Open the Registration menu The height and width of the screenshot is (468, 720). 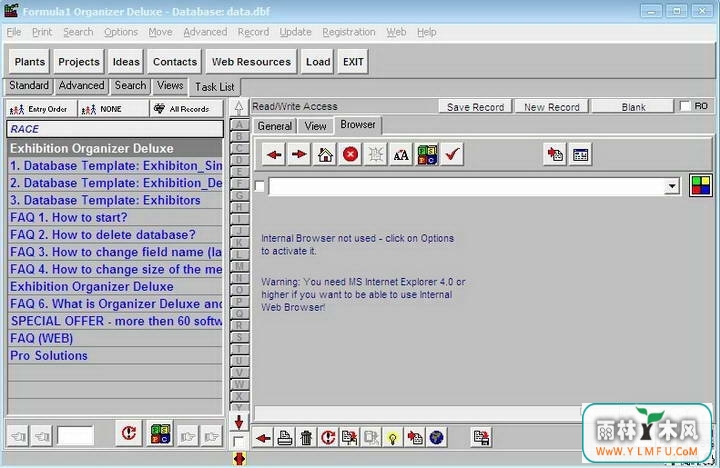[349, 32]
